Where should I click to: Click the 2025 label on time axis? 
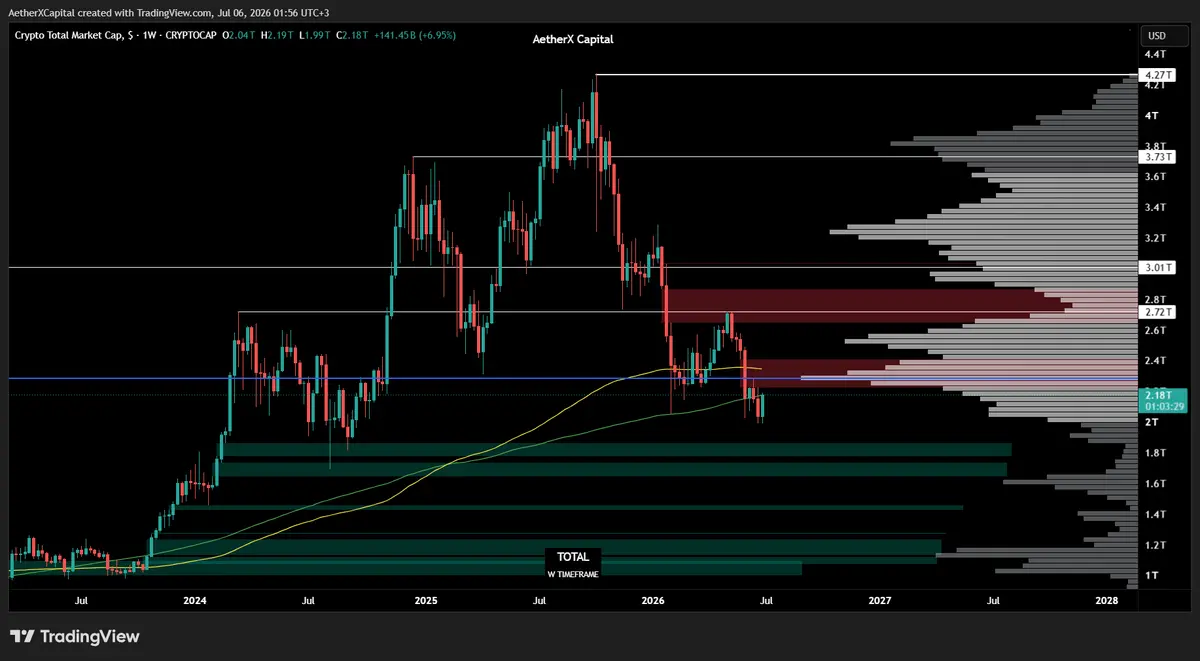pyautogui.click(x=426, y=601)
